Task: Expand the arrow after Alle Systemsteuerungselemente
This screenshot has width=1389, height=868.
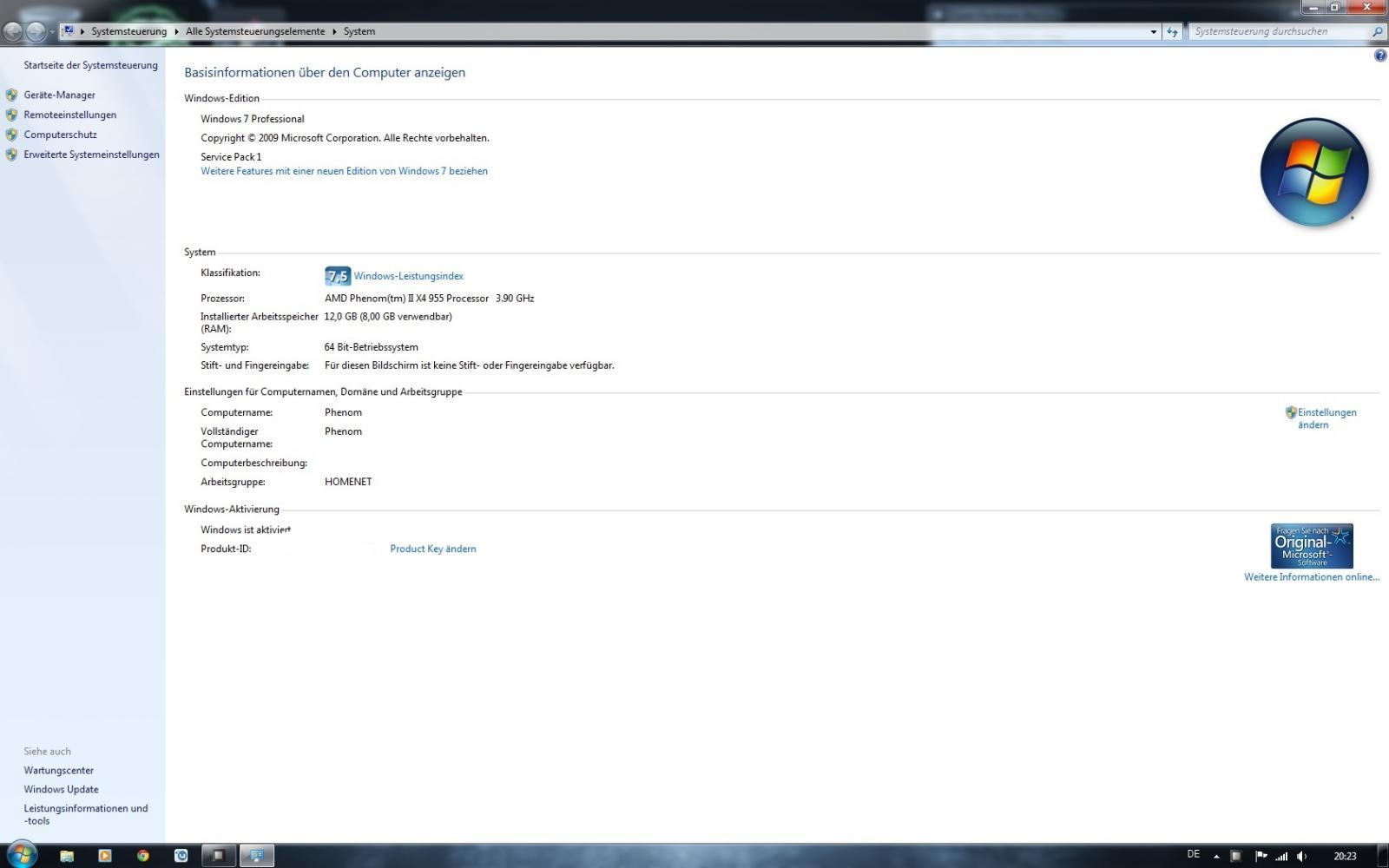Action: 334,31
